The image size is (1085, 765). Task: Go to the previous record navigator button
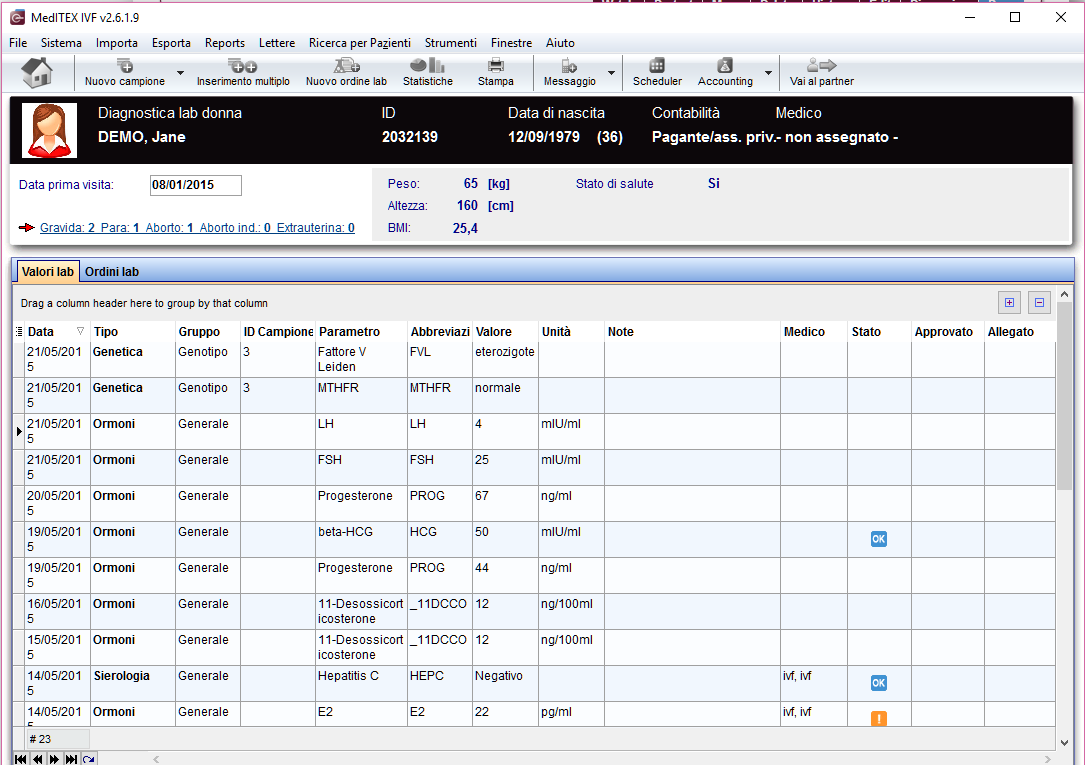point(37,759)
